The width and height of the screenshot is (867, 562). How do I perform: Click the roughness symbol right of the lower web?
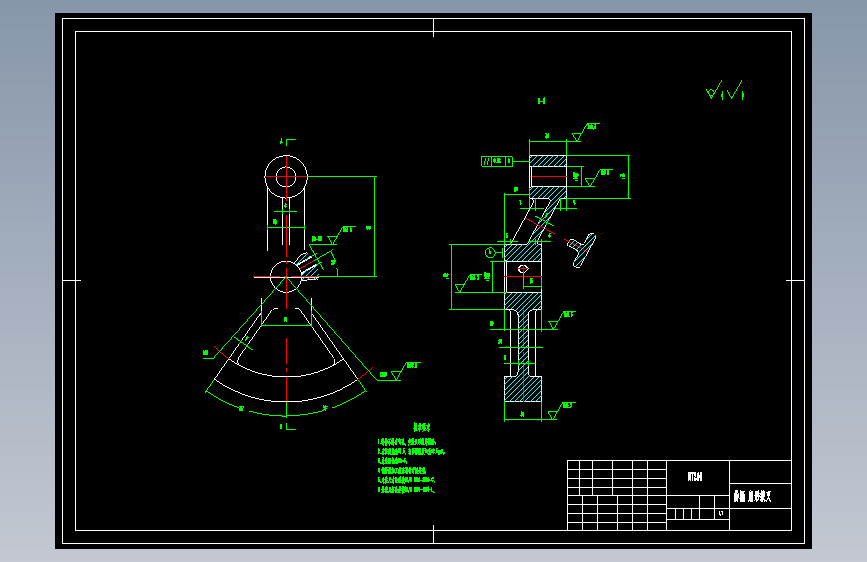(x=561, y=320)
